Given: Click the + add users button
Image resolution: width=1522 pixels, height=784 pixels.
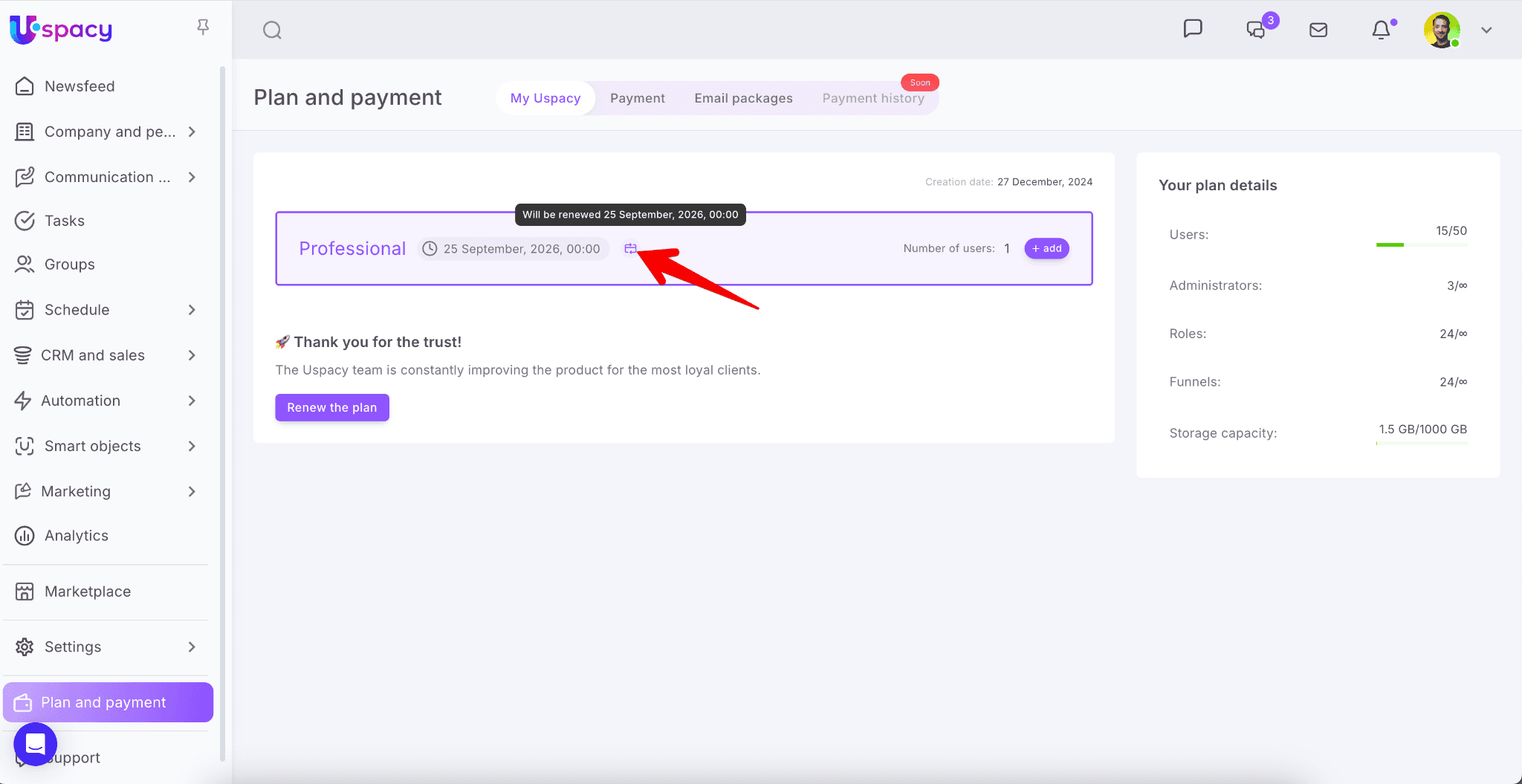Looking at the screenshot, I should [x=1046, y=248].
